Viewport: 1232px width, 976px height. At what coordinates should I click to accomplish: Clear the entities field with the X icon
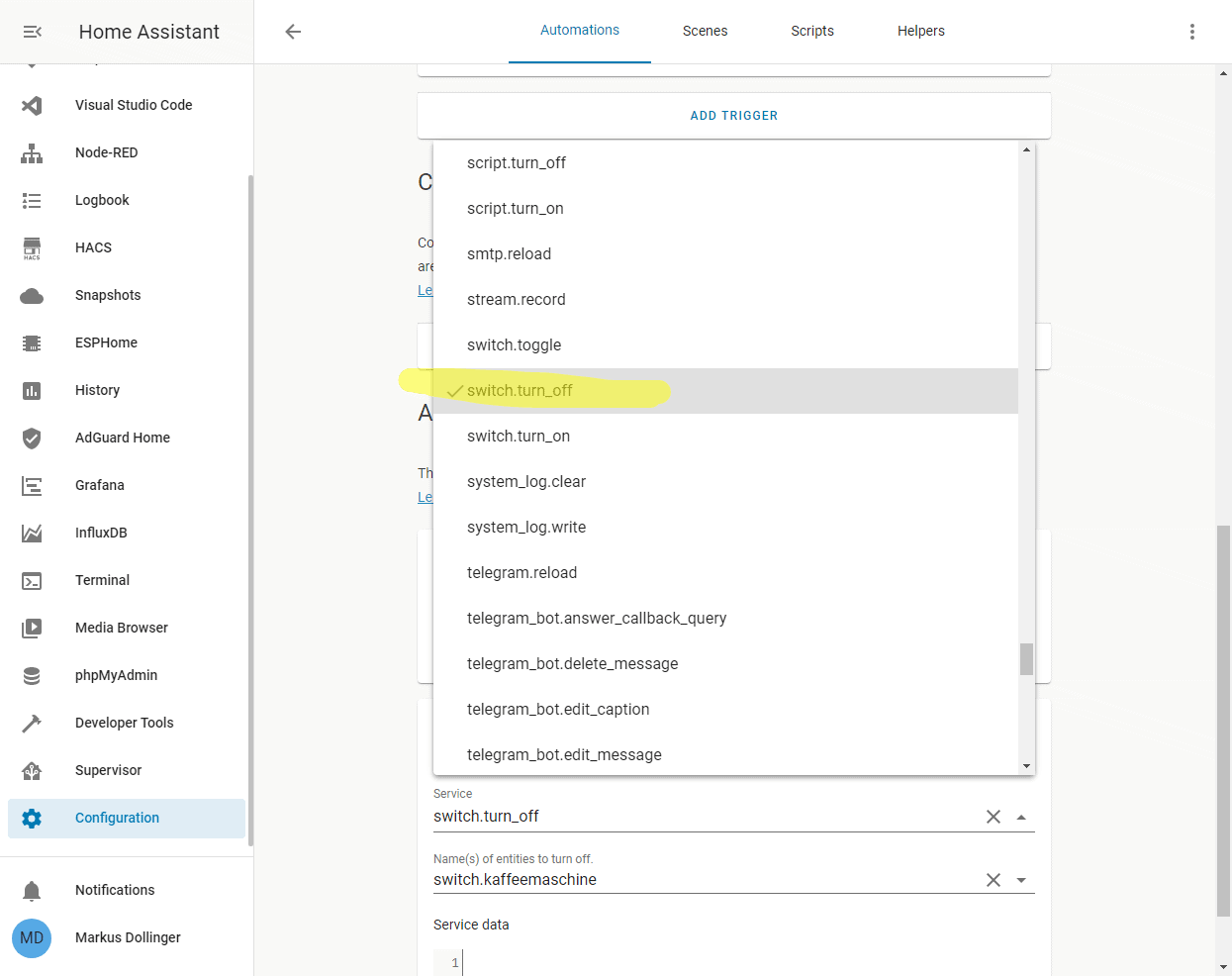click(994, 879)
